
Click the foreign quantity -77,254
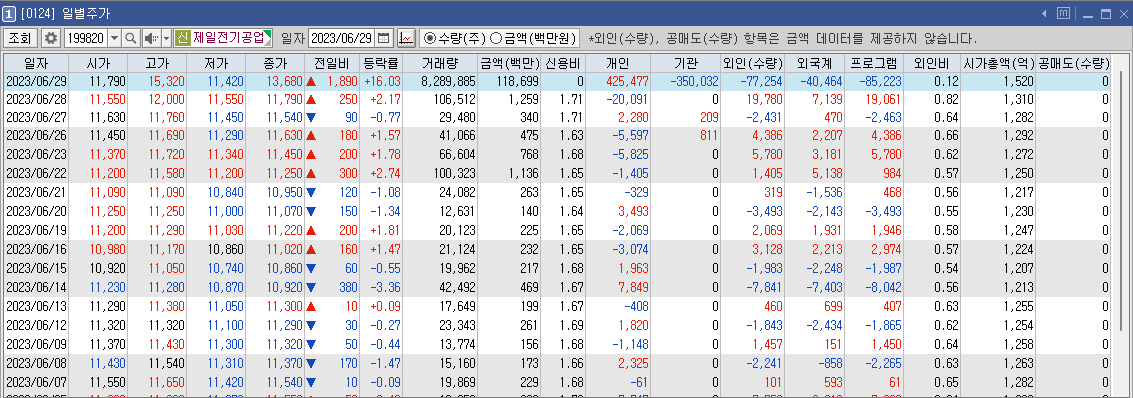[761, 82]
